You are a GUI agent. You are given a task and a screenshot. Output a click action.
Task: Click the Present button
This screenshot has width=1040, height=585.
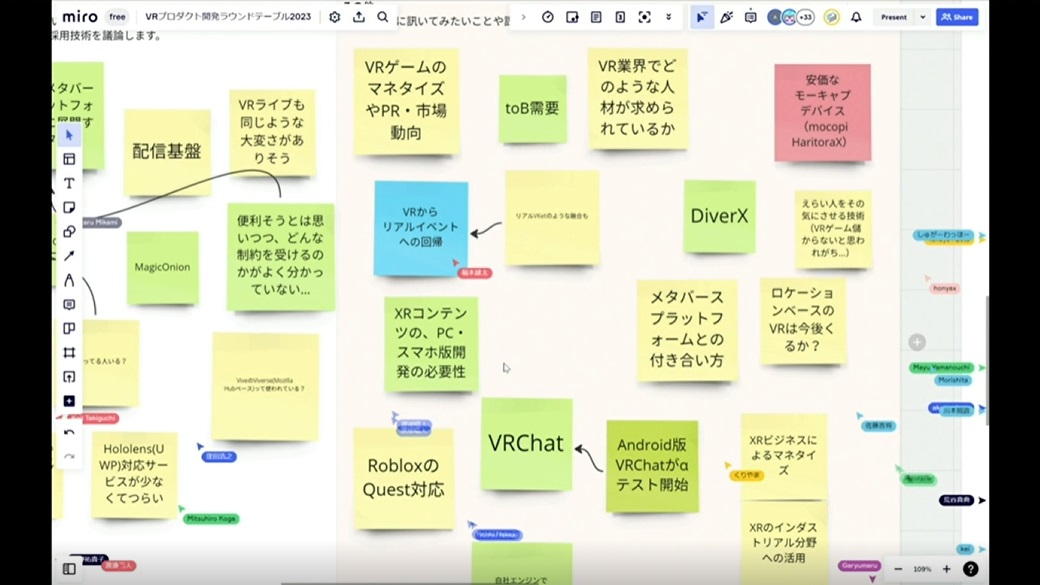[x=893, y=17]
